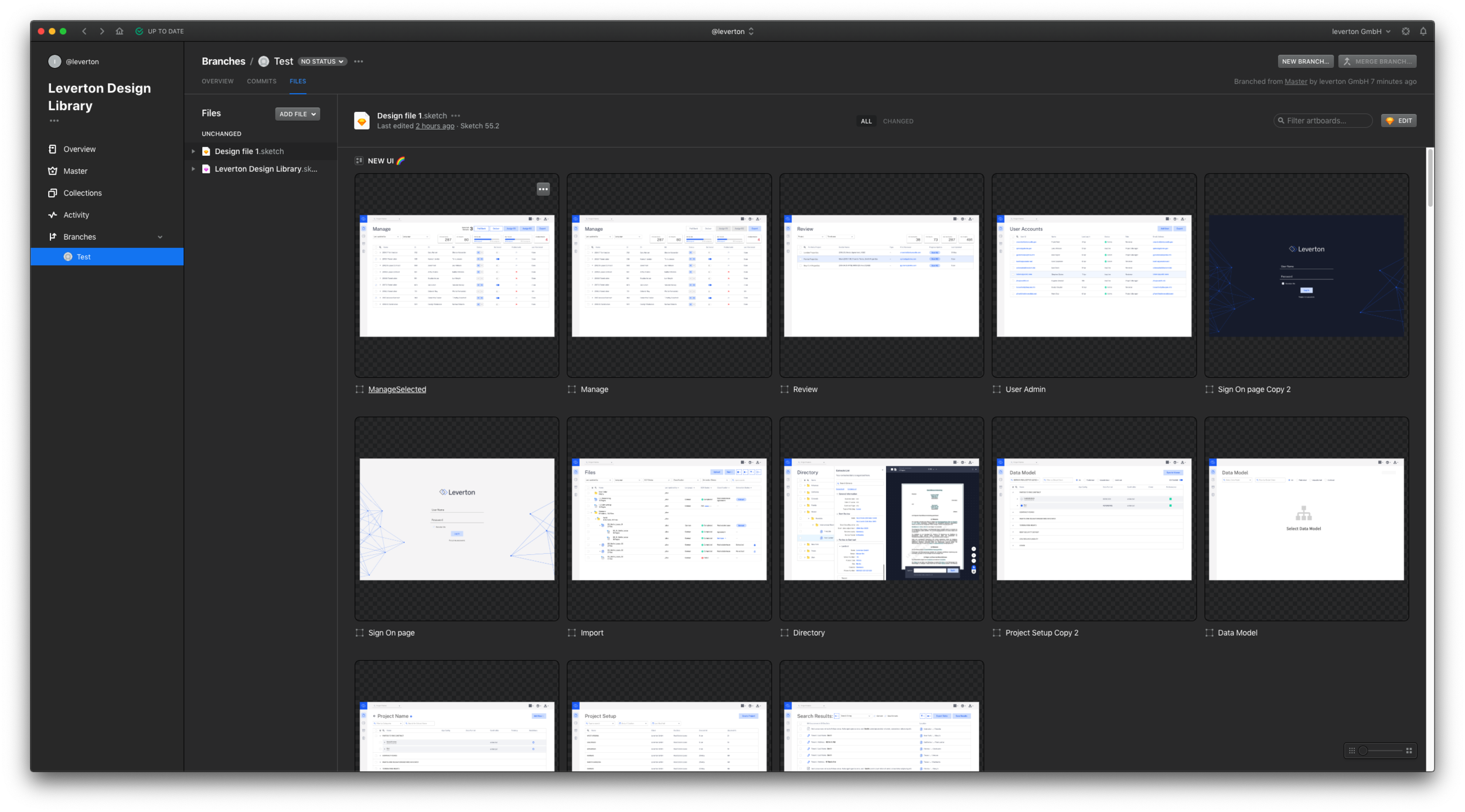Image resolution: width=1465 pixels, height=812 pixels.
Task: Show ALL artboards filter
Action: tap(866, 121)
